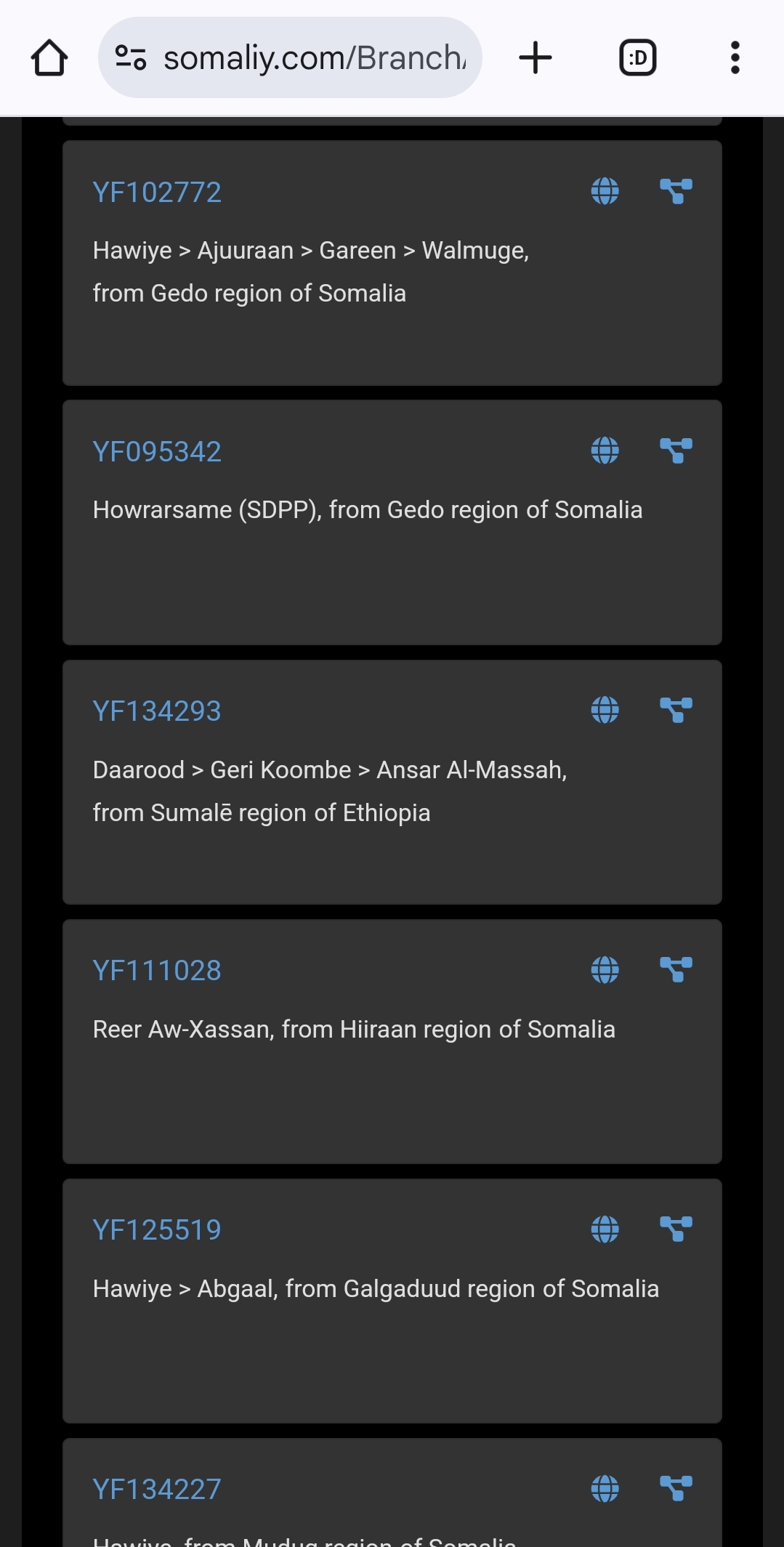This screenshot has height=1547, width=784.
Task: Open the YF111028 link
Action: coord(157,971)
